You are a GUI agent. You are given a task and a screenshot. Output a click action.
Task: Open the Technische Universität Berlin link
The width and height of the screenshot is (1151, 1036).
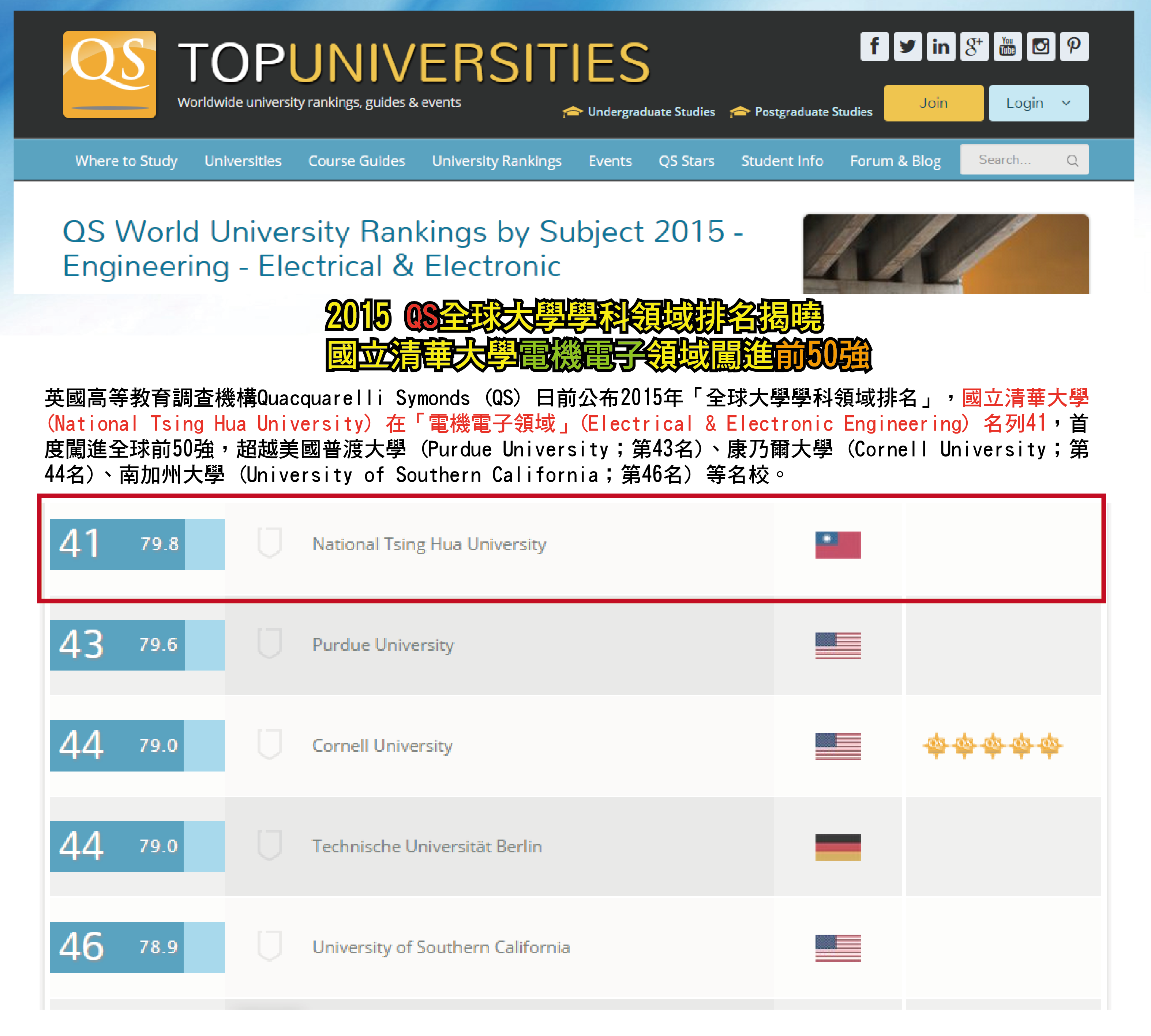(427, 847)
